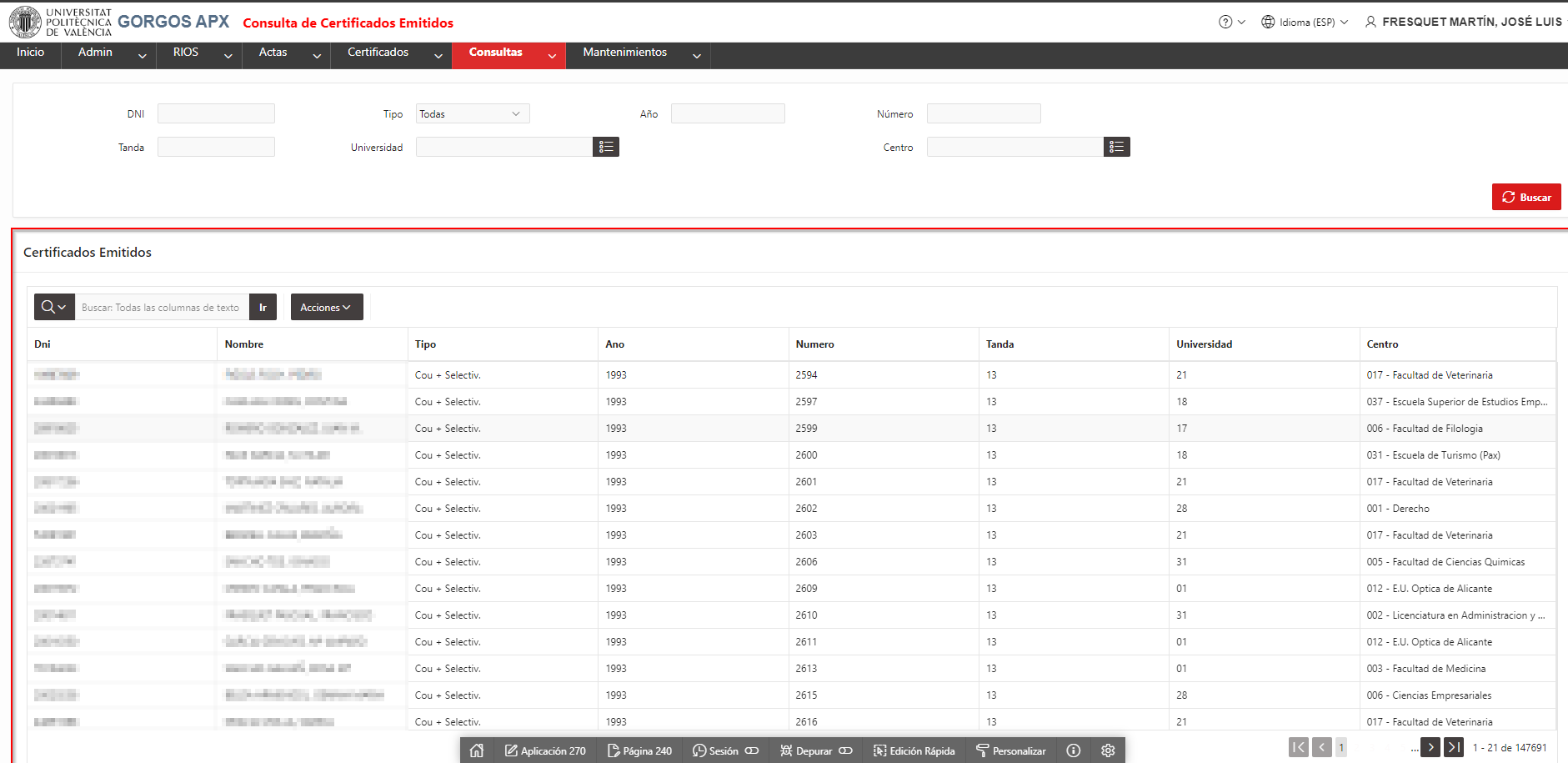Expand the Tipo dropdown showing Todas

[473, 113]
